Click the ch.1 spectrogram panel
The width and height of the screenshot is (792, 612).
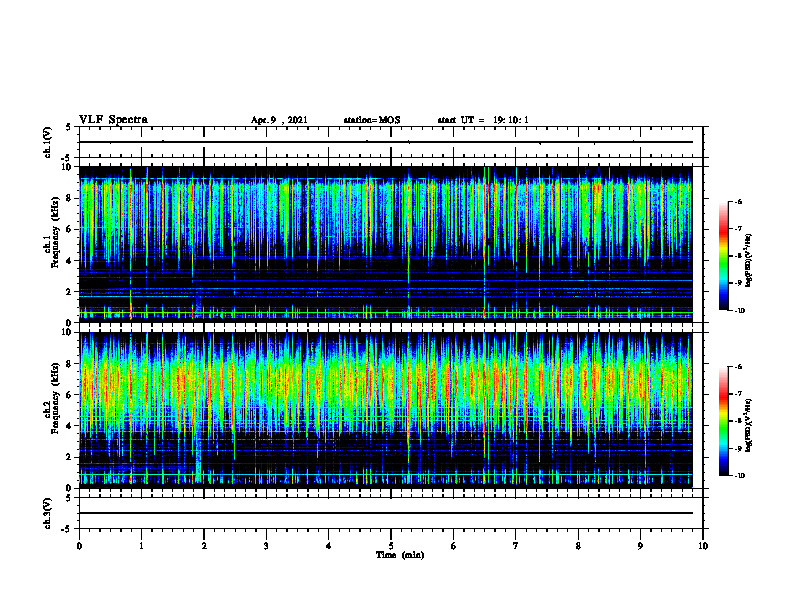tap(386, 244)
